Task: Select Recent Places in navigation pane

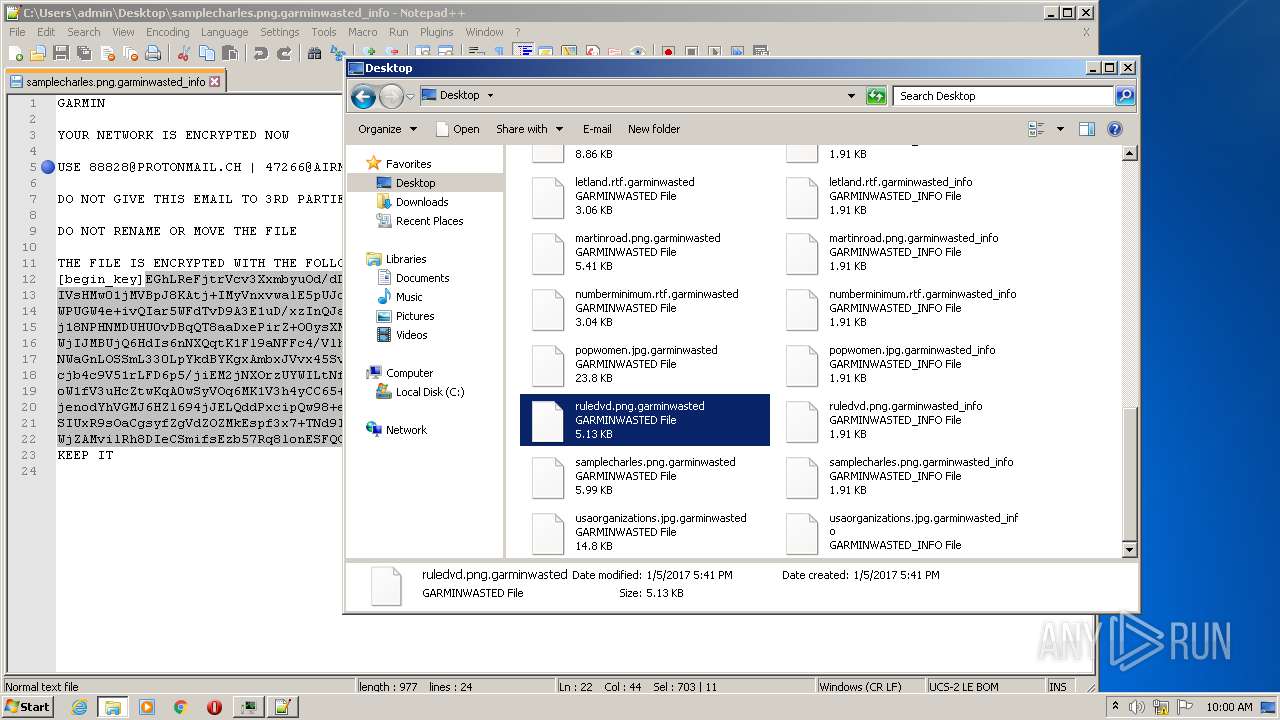Action: pyautogui.click(x=429, y=221)
